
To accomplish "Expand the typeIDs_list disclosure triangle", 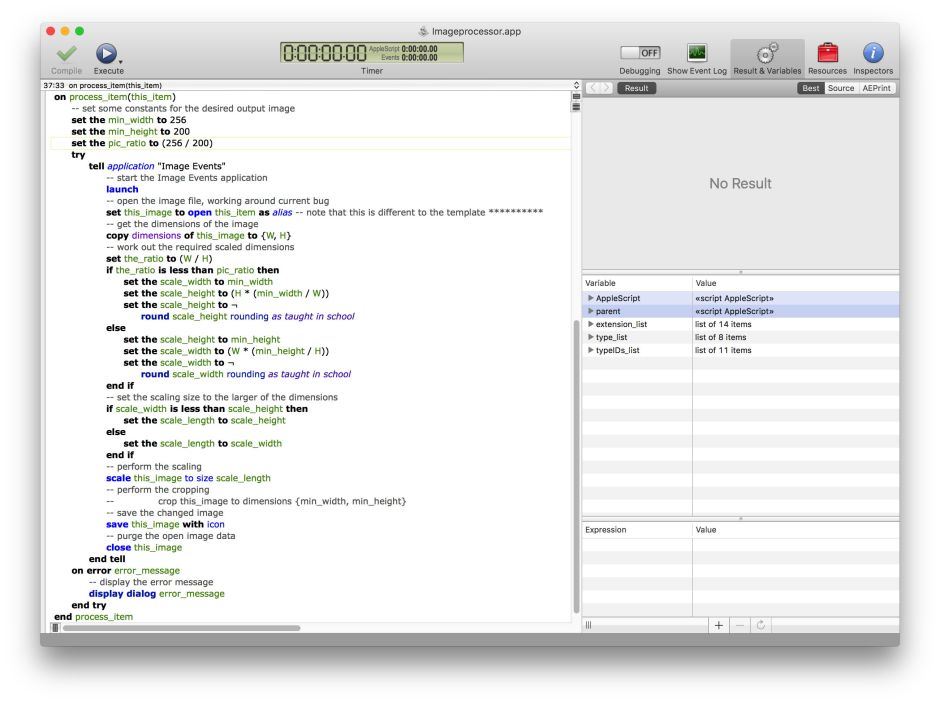I will tap(591, 350).
